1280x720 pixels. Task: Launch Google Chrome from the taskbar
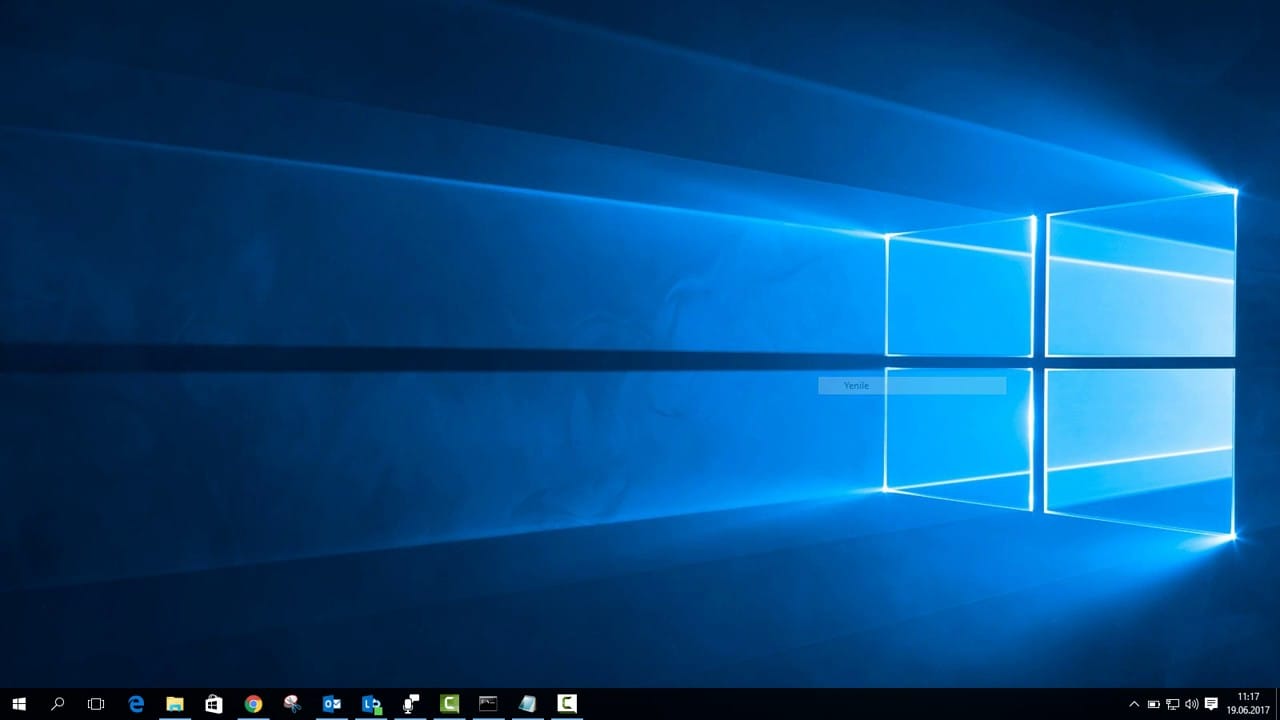pyautogui.click(x=253, y=704)
